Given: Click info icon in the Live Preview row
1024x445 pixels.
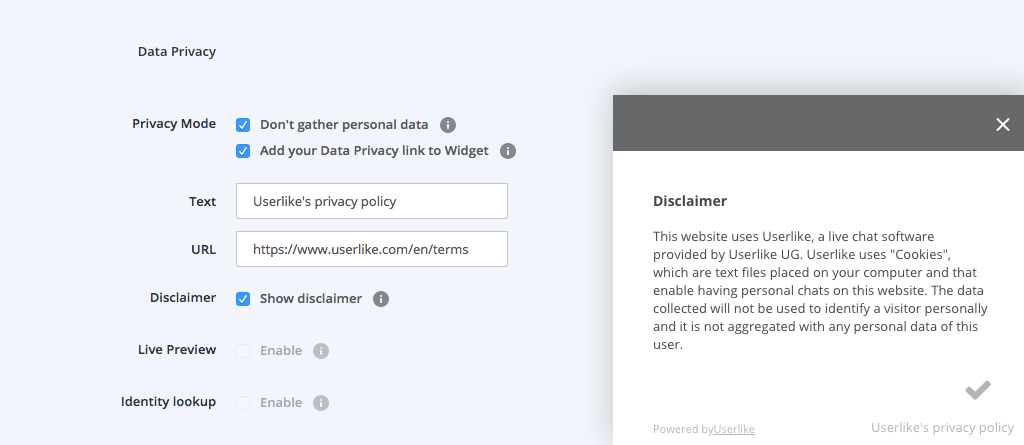Looking at the screenshot, I should point(321,351).
